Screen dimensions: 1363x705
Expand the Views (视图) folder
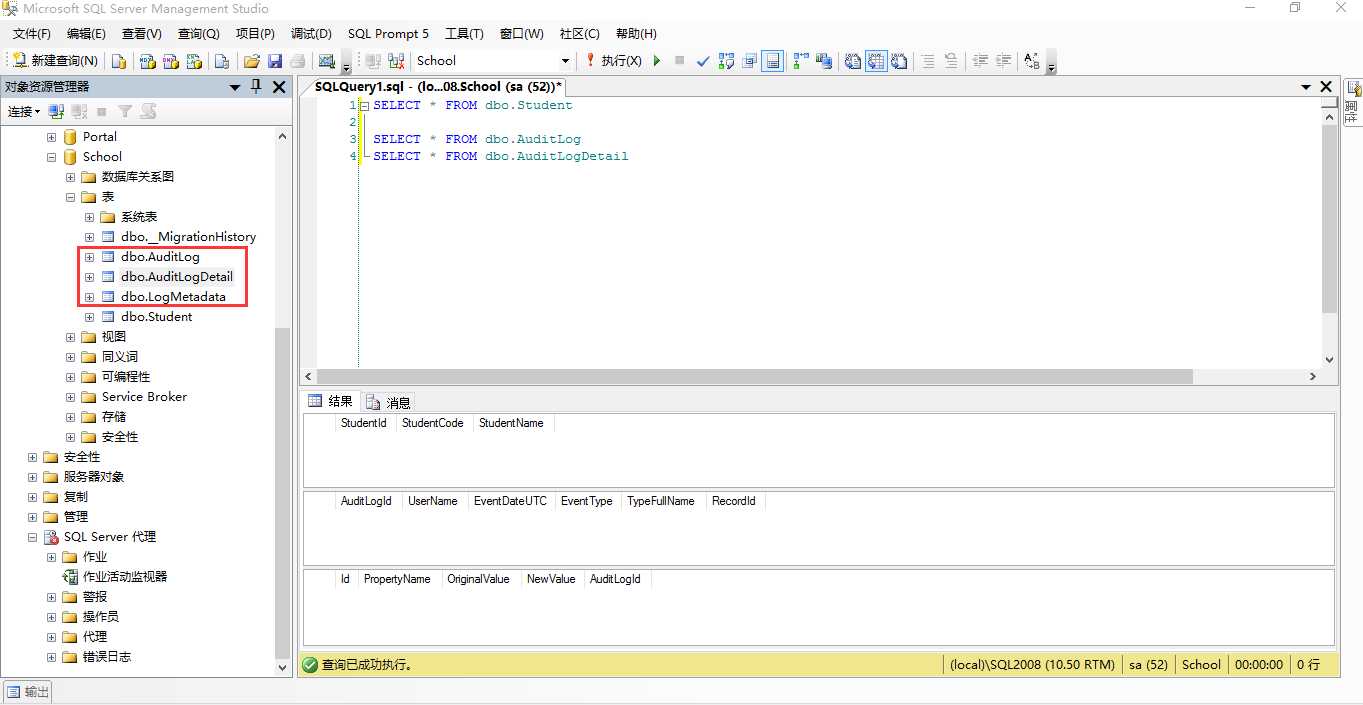click(70, 337)
